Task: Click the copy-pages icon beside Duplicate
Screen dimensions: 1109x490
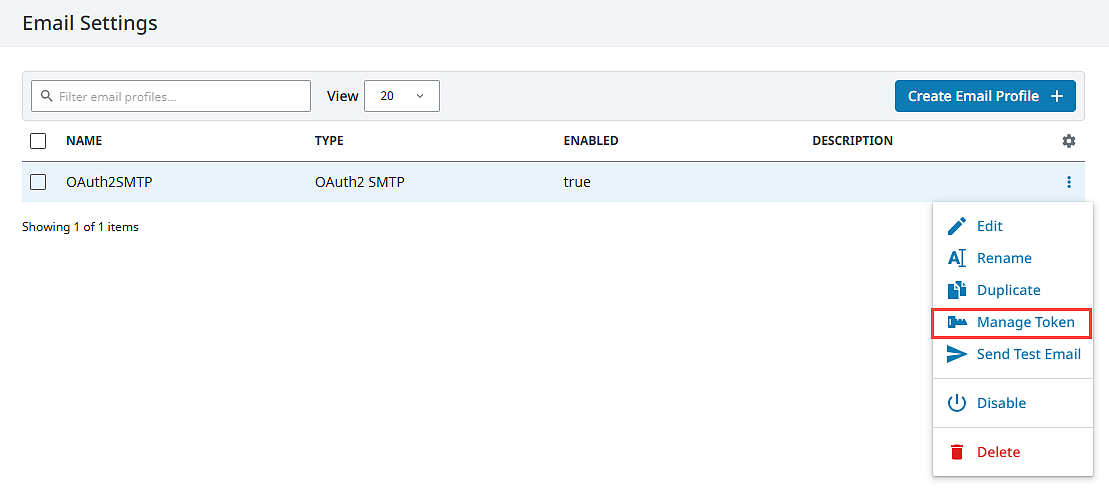Action: click(x=956, y=290)
